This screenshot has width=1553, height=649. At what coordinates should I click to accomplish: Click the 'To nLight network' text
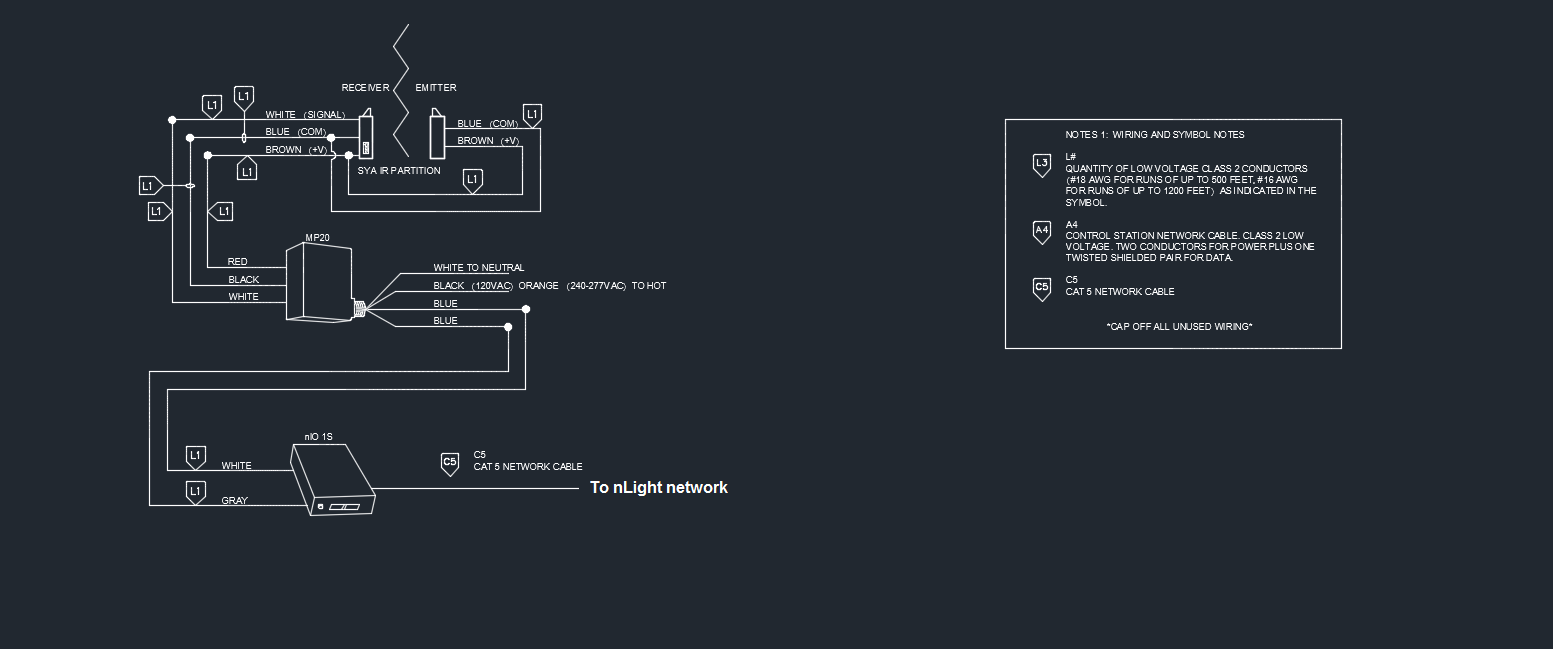click(658, 488)
